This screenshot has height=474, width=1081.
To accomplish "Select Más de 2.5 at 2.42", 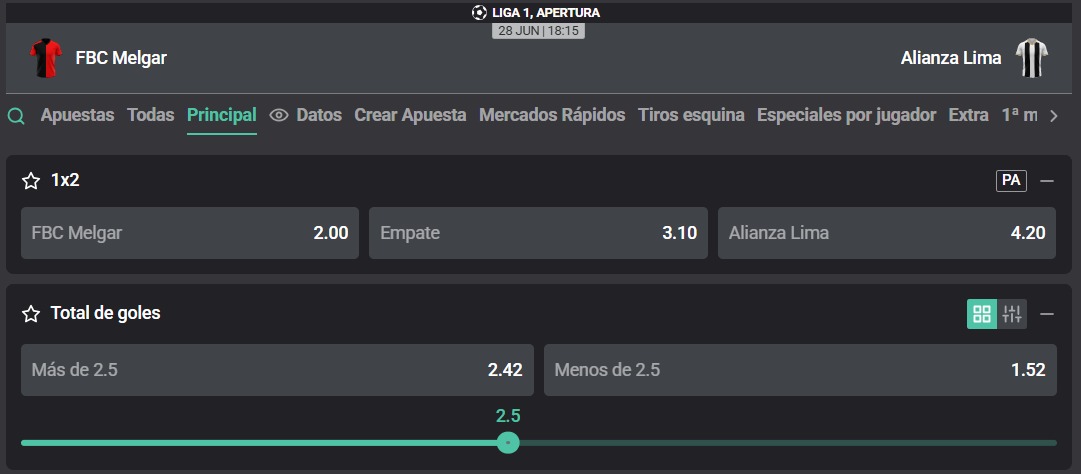I will (x=277, y=370).
